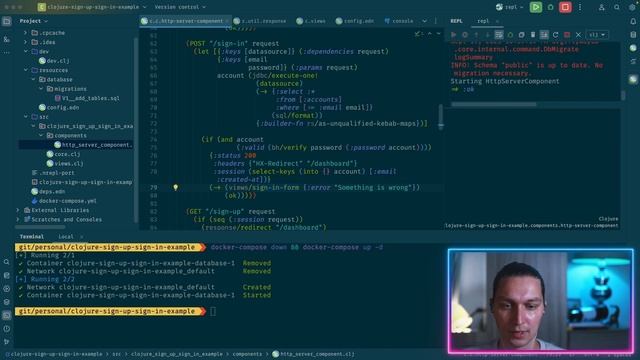Switch to the c.views editor tab
640x360 pixels.
(311, 21)
